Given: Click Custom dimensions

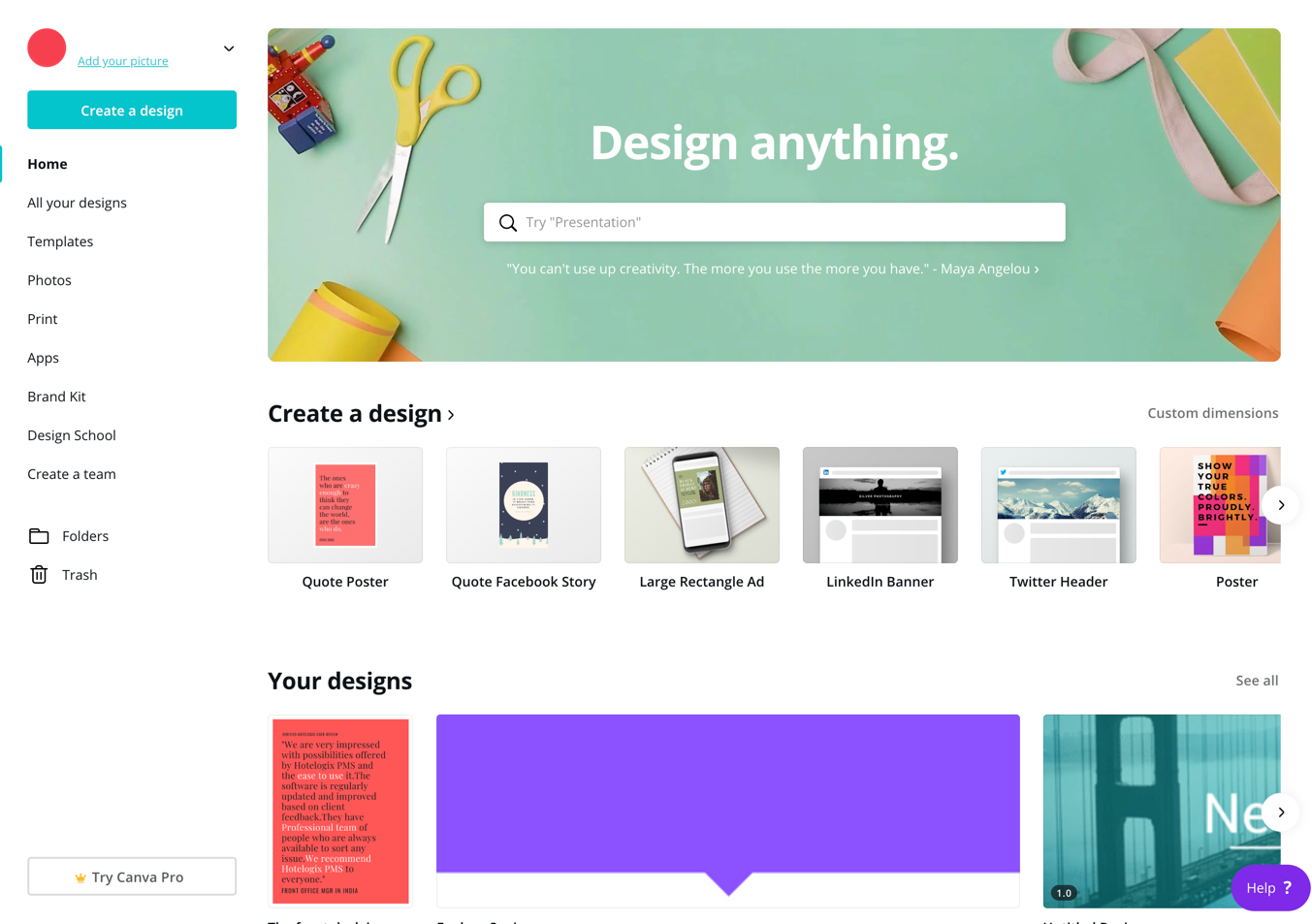Looking at the screenshot, I should (x=1212, y=413).
